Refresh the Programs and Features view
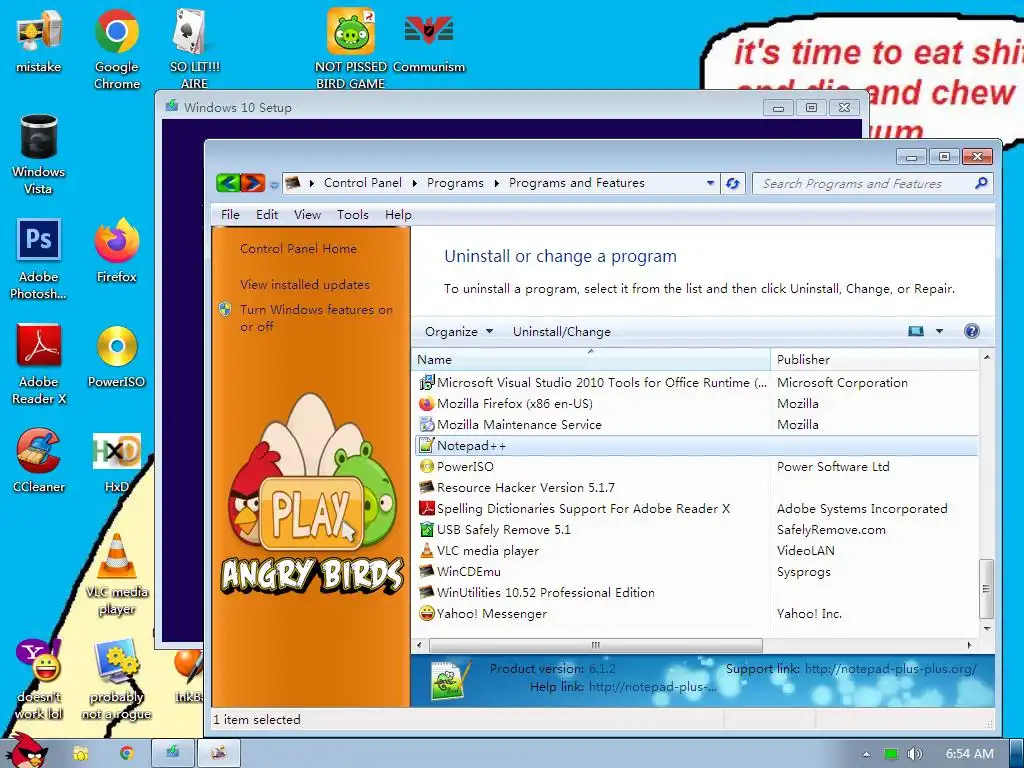This screenshot has width=1024, height=768. pyautogui.click(x=733, y=184)
